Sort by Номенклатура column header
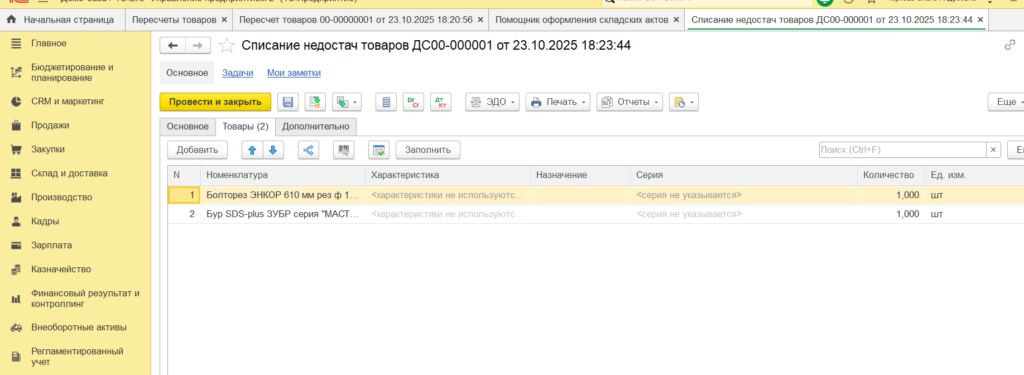The image size is (1024, 375). click(283, 175)
